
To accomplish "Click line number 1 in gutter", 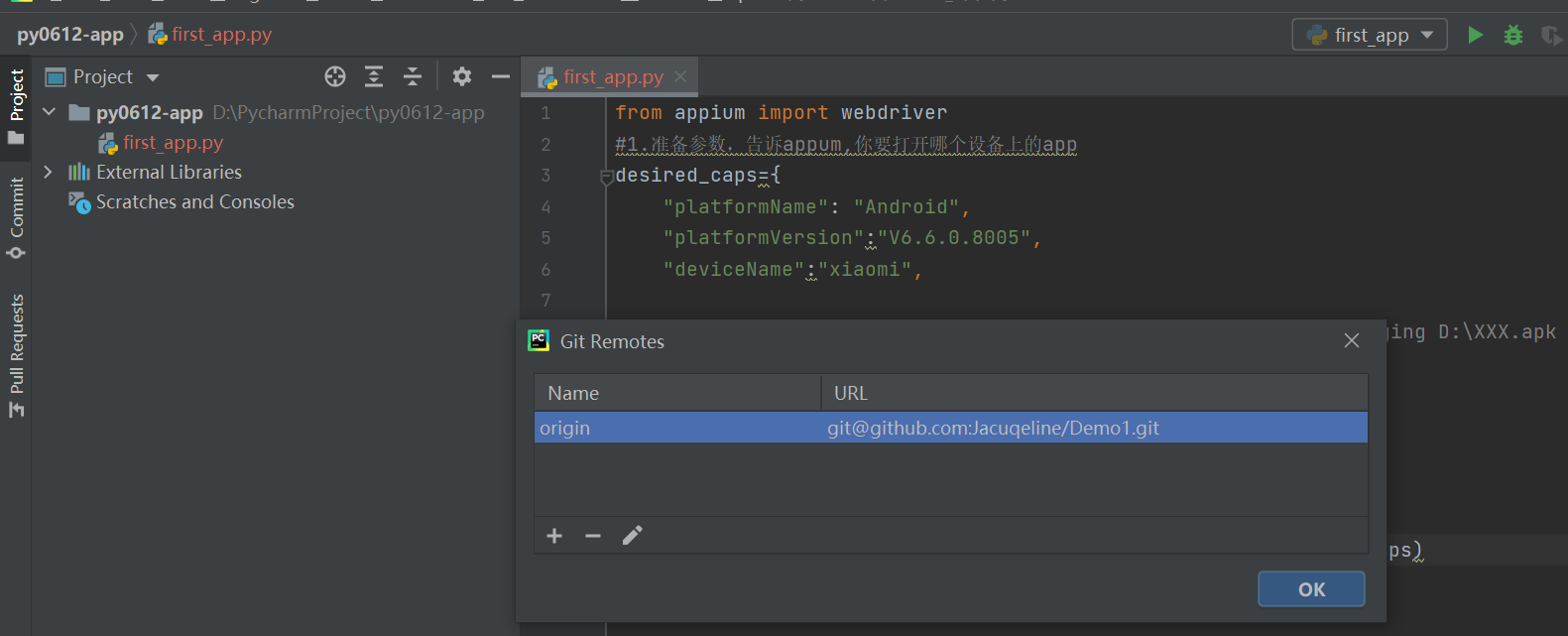I will click(x=545, y=113).
